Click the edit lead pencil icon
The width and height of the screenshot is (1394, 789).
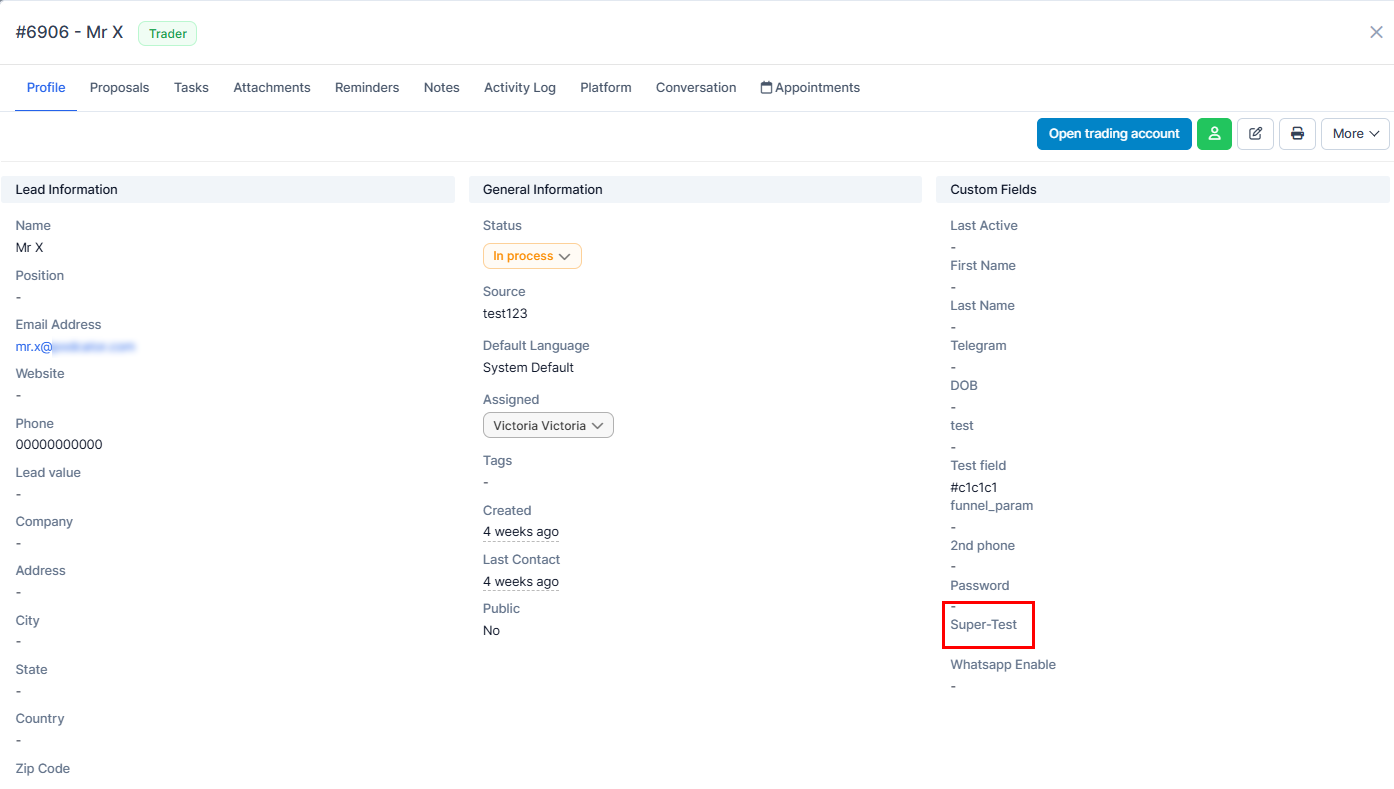(x=1255, y=134)
